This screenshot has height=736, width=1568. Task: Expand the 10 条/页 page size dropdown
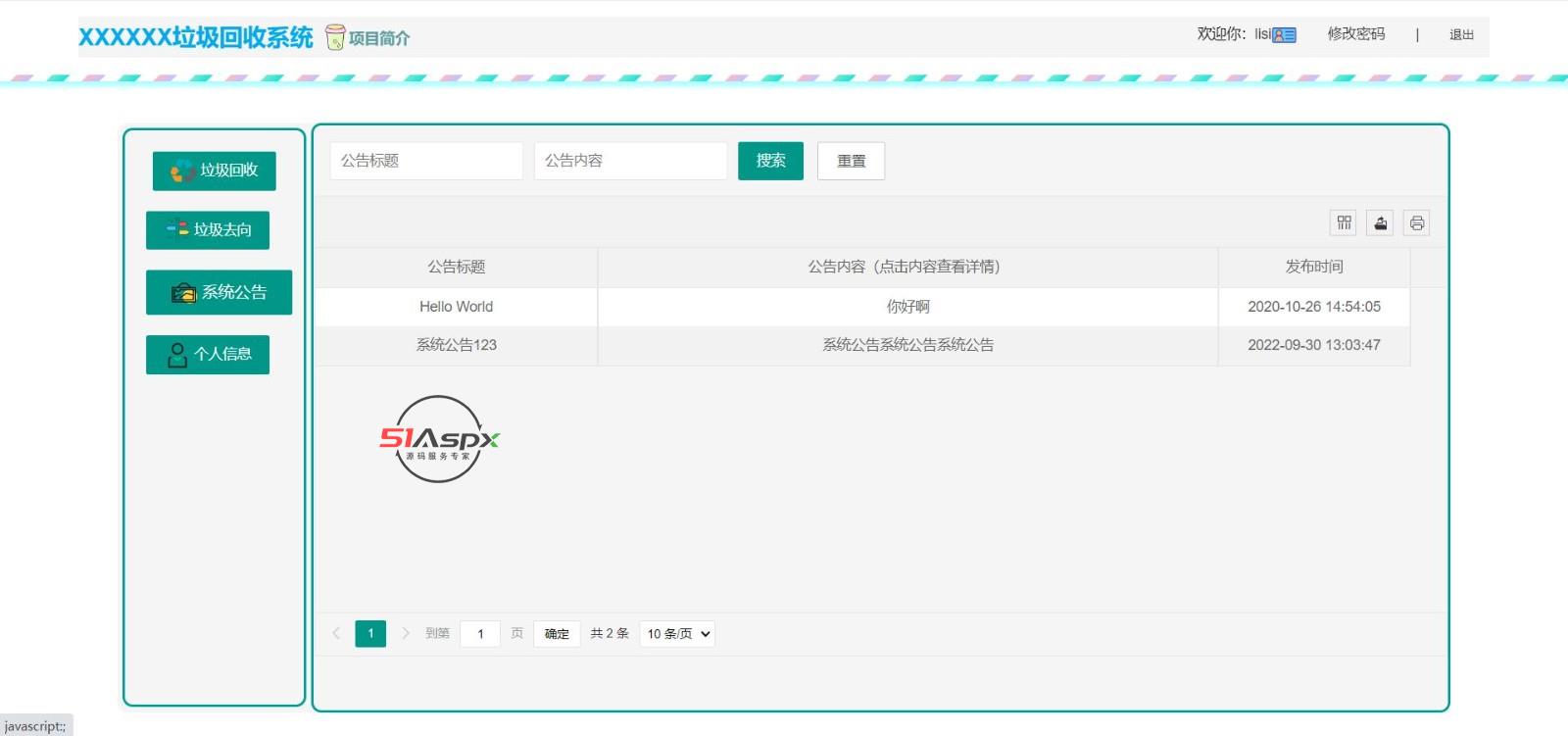coord(677,634)
